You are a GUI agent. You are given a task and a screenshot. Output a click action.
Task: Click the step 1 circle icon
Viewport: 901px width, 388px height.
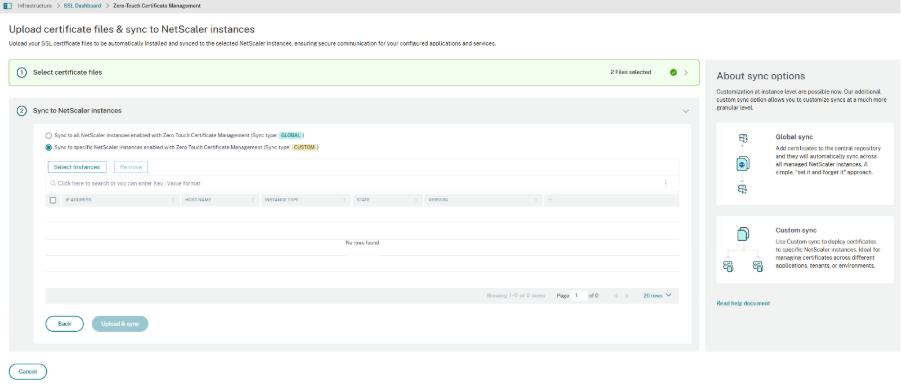point(22,72)
